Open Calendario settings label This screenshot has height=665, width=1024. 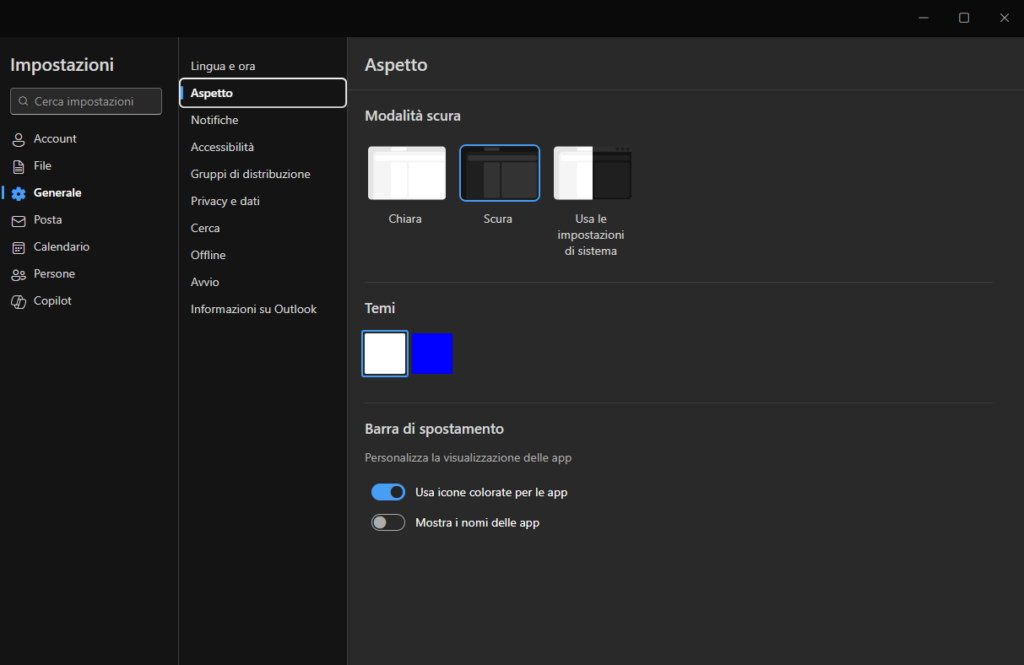click(61, 246)
